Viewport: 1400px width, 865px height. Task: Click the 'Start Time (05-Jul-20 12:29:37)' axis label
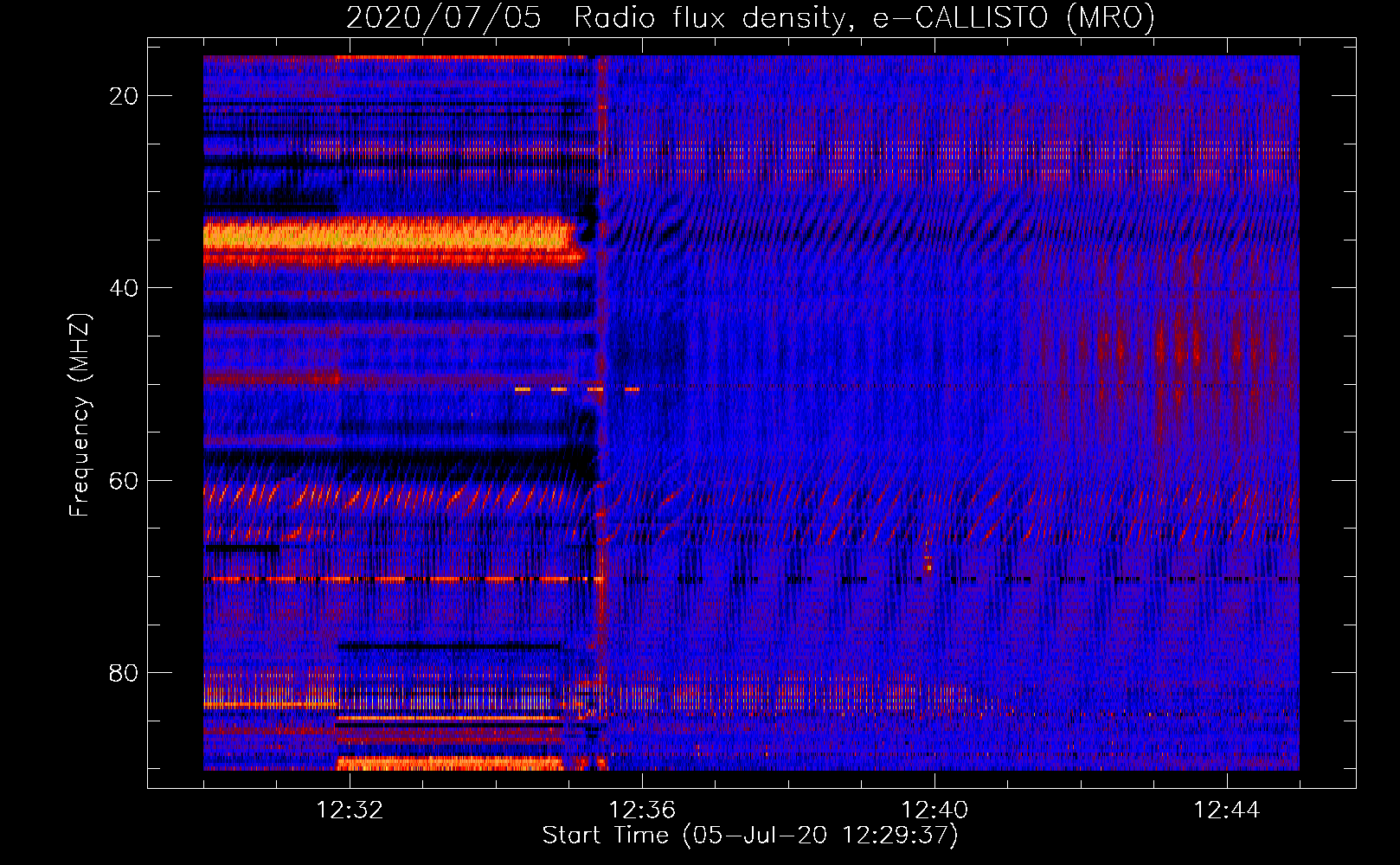point(750,836)
